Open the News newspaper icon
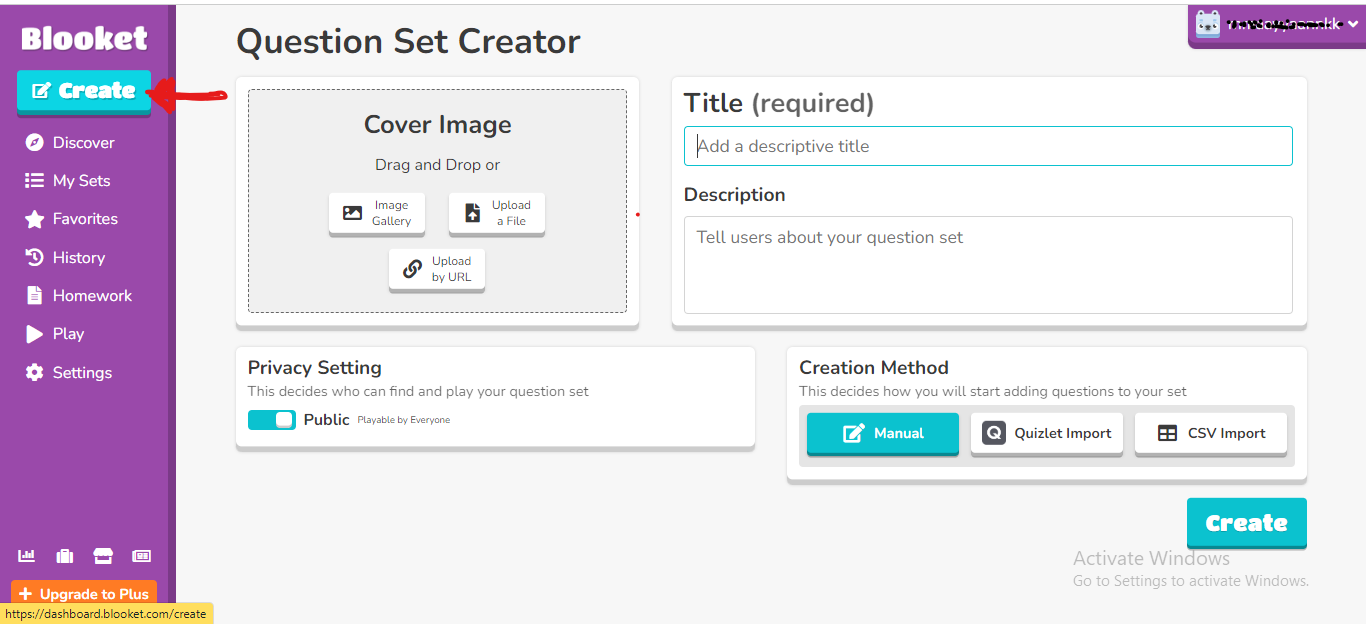1366x624 pixels. [141, 556]
